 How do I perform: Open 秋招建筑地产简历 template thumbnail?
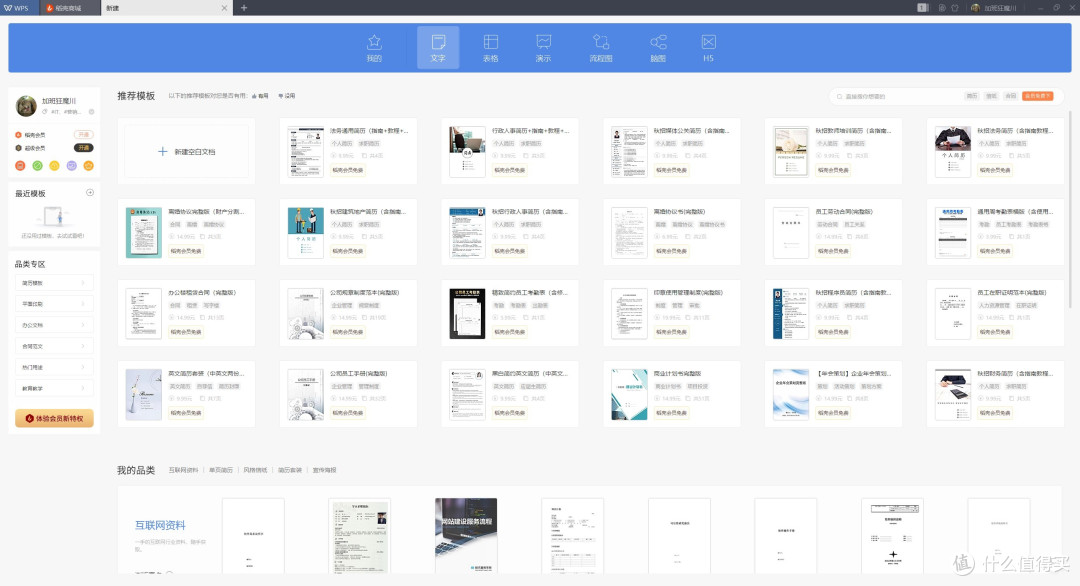point(305,233)
